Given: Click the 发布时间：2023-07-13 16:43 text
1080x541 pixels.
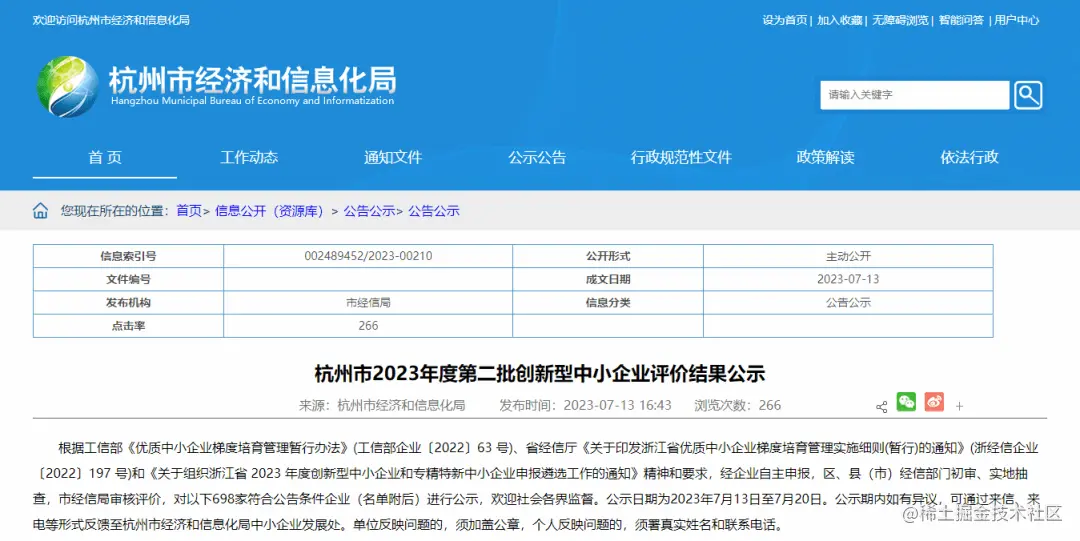Looking at the screenshot, I should [x=585, y=405].
